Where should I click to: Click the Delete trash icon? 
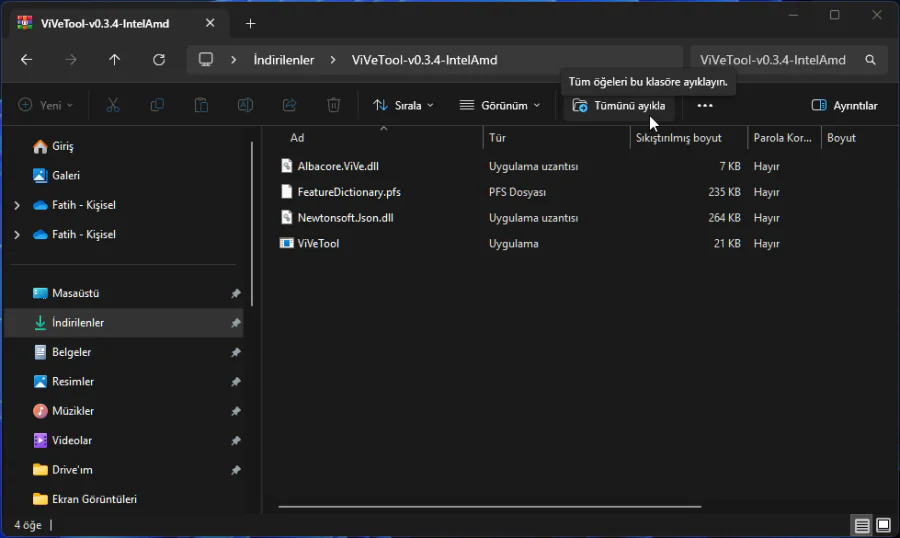333,105
